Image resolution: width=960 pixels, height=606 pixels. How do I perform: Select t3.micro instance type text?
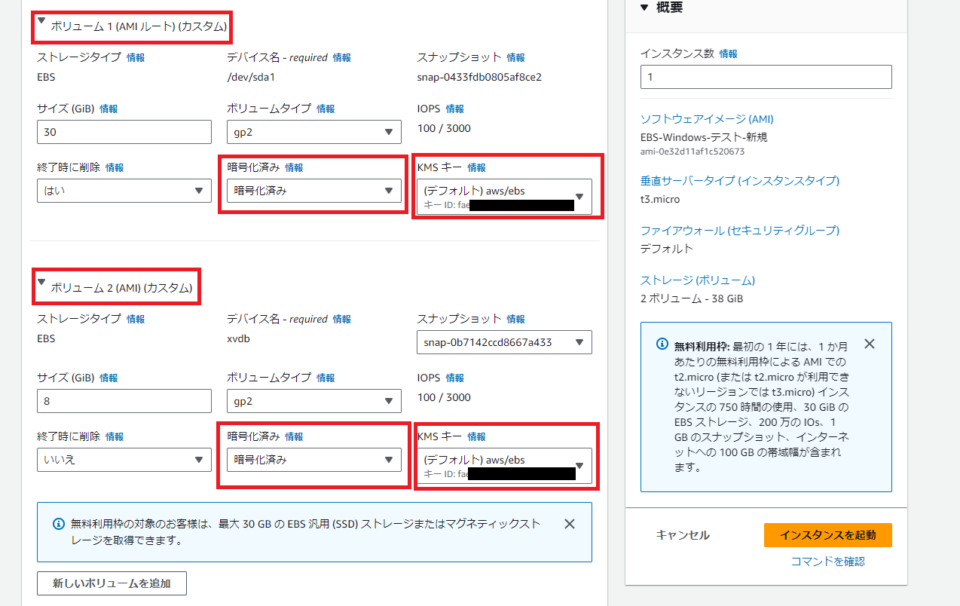[660, 199]
